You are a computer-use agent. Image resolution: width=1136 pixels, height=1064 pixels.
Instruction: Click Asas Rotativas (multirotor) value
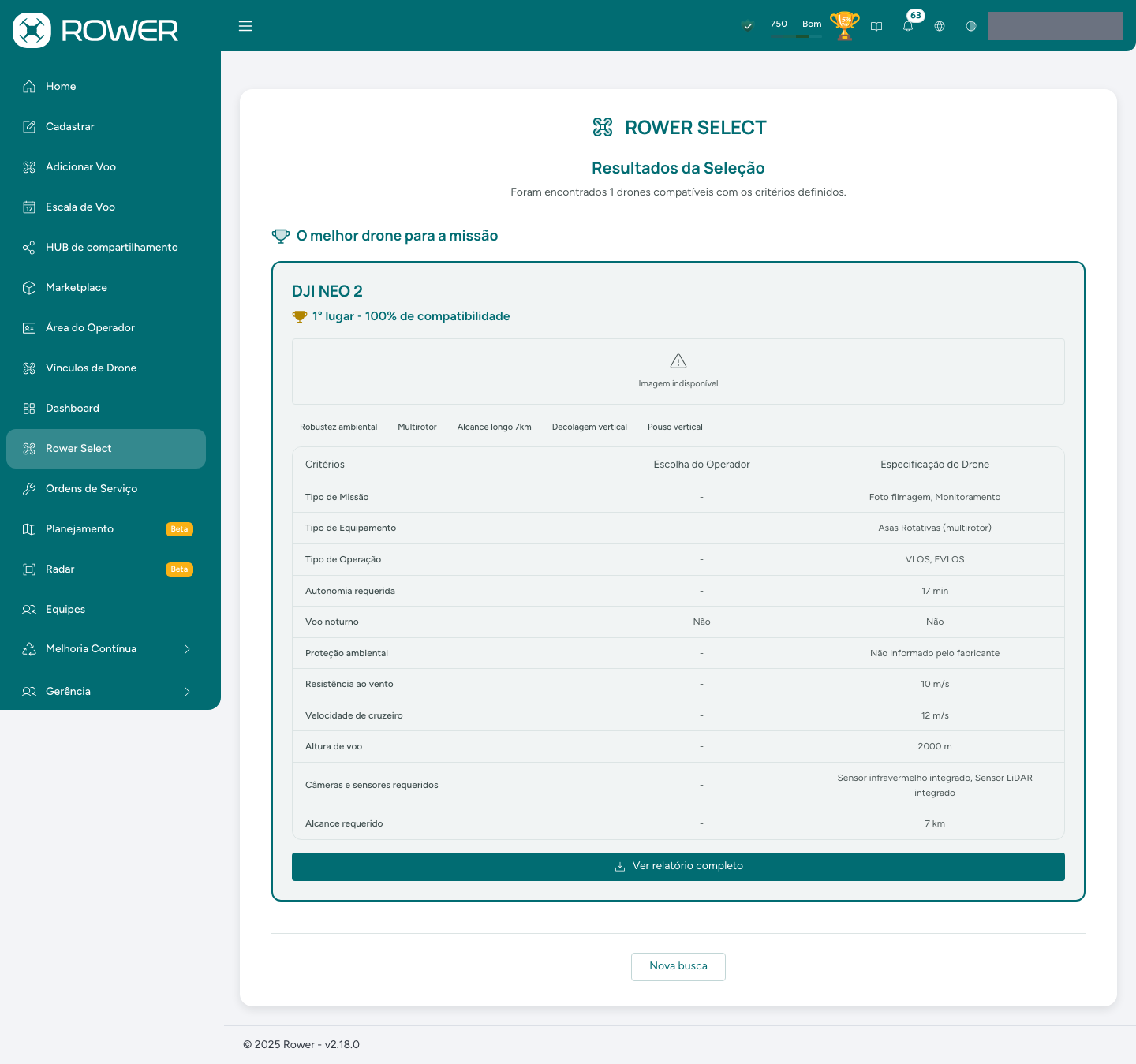click(935, 528)
